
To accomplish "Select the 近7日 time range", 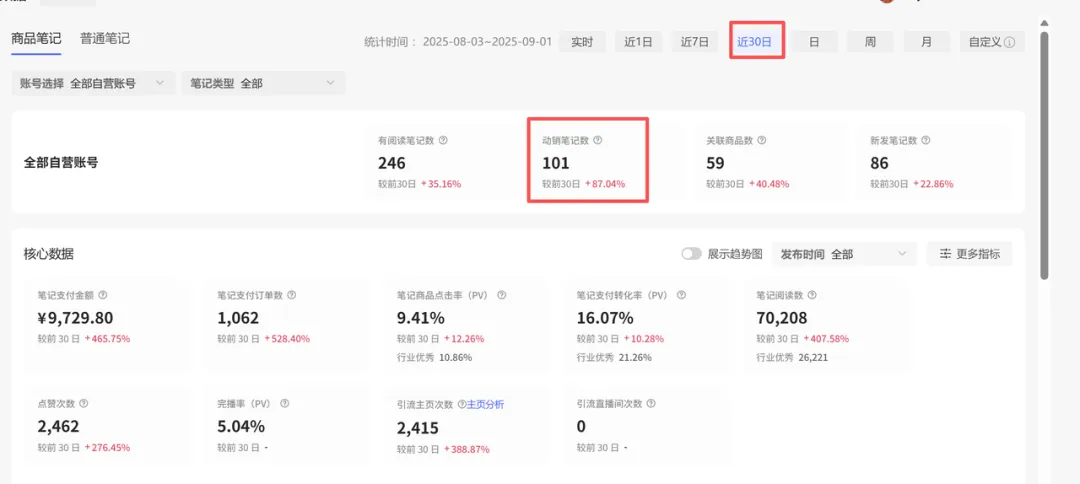I will coord(694,42).
